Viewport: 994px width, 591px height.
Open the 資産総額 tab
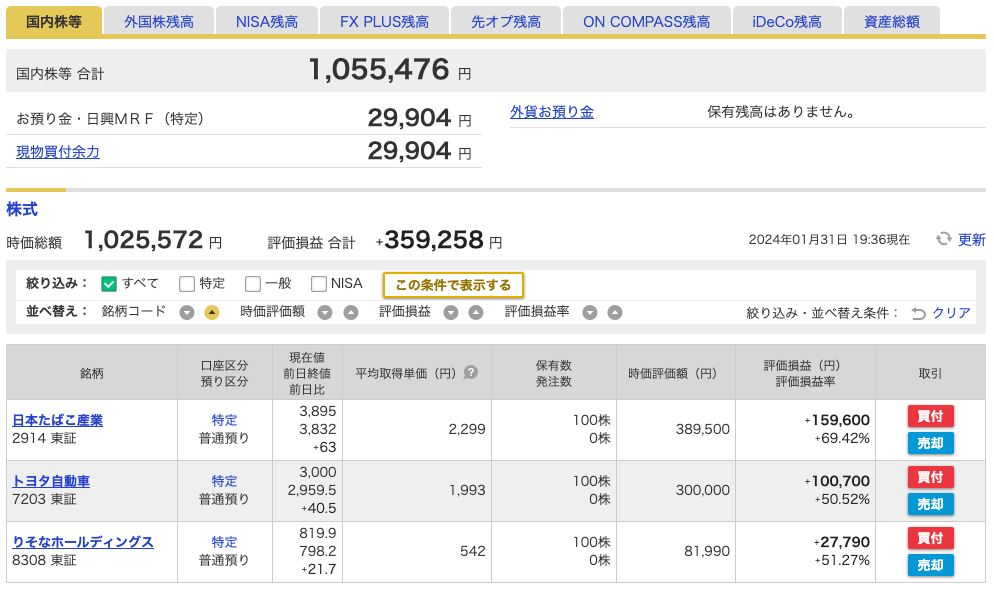click(x=892, y=22)
